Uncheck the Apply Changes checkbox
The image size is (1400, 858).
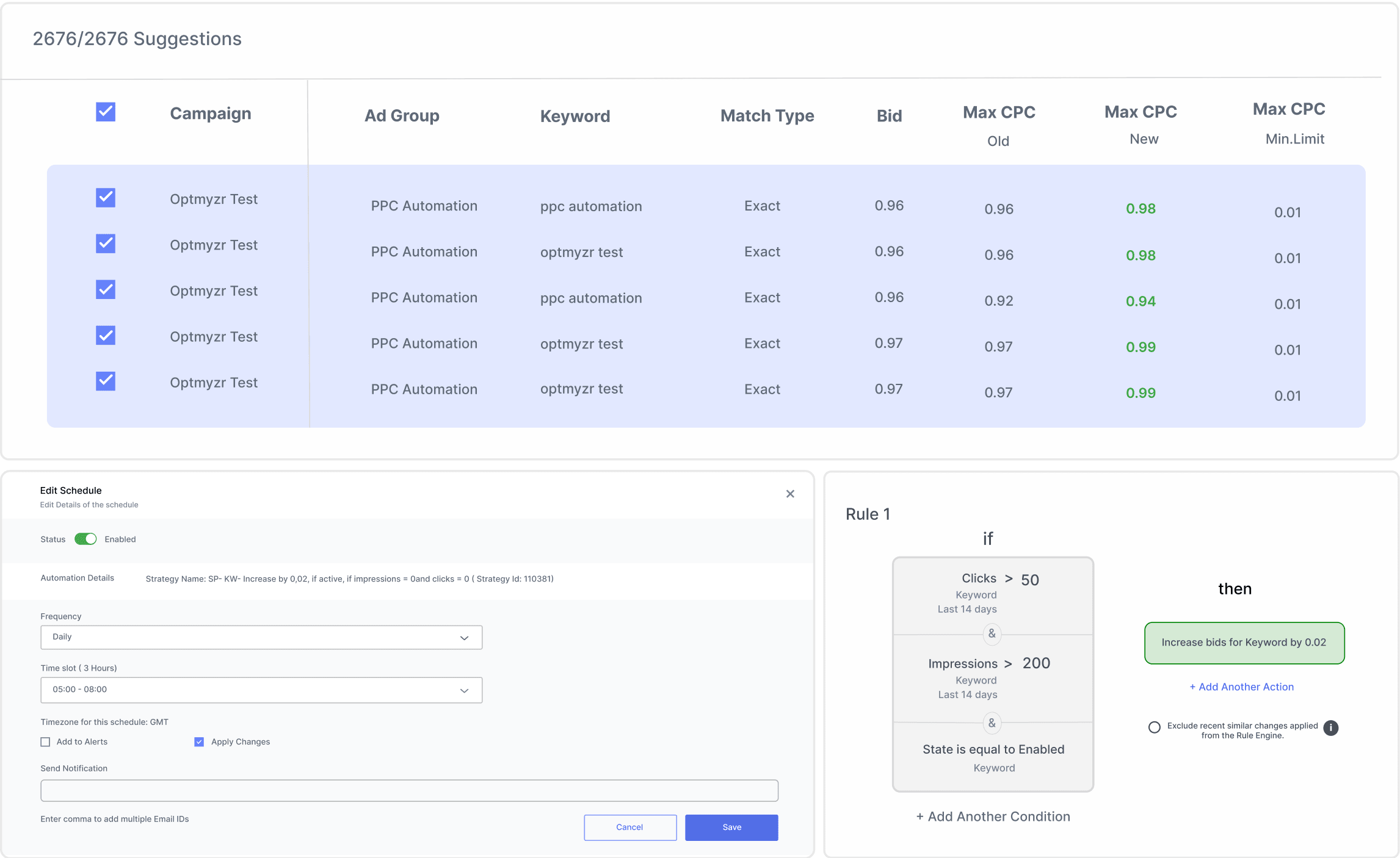pos(199,742)
